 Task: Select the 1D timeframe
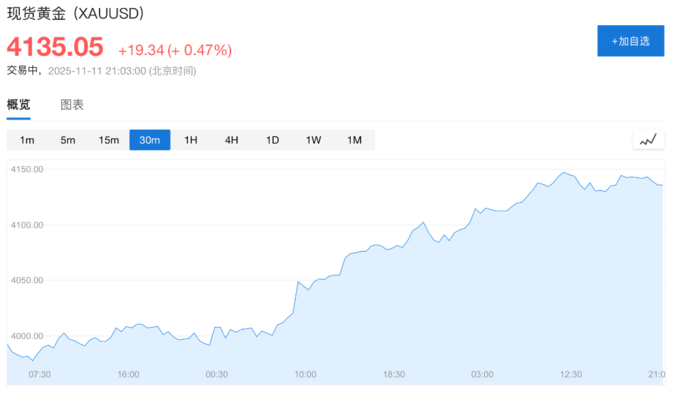(272, 140)
